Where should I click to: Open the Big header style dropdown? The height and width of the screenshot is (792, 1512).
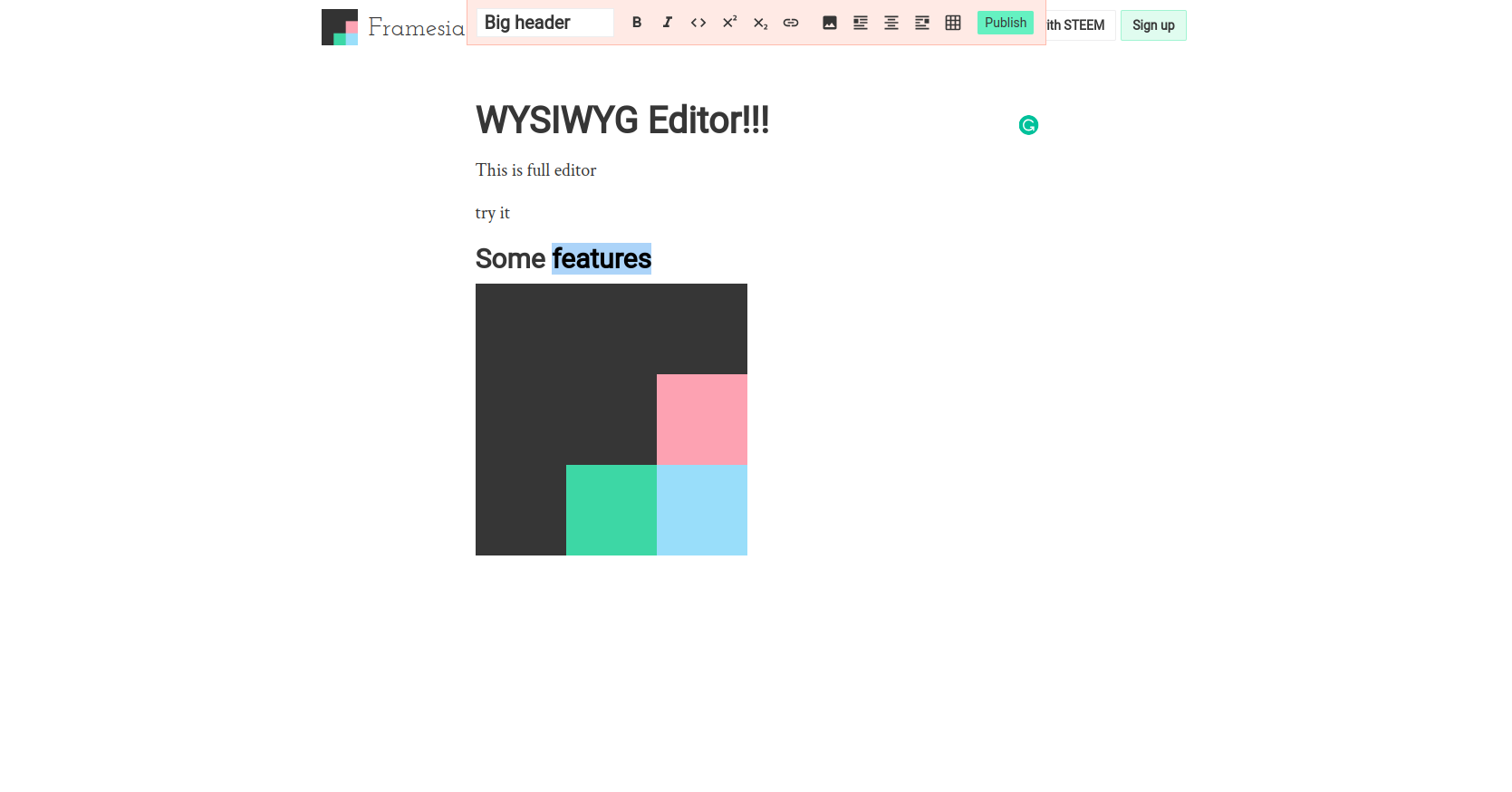click(x=545, y=23)
